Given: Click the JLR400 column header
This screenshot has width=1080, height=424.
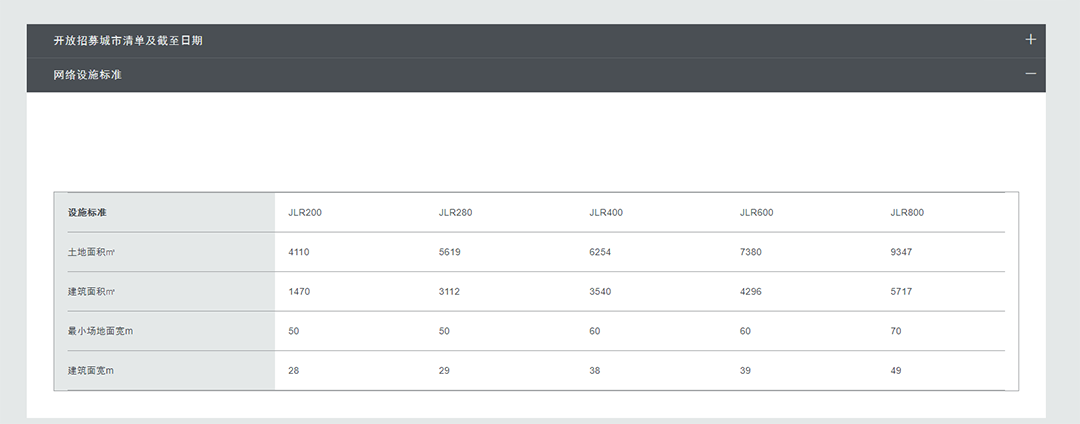Looking at the screenshot, I should coord(606,213).
